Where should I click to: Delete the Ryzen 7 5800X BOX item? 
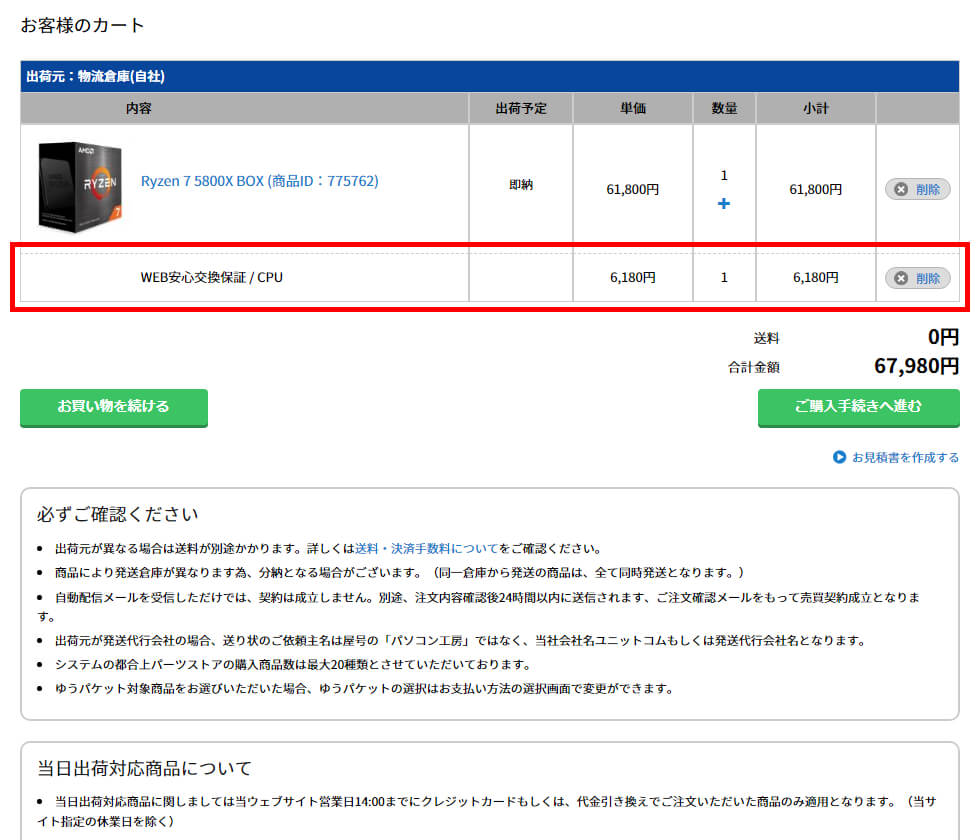coord(918,189)
